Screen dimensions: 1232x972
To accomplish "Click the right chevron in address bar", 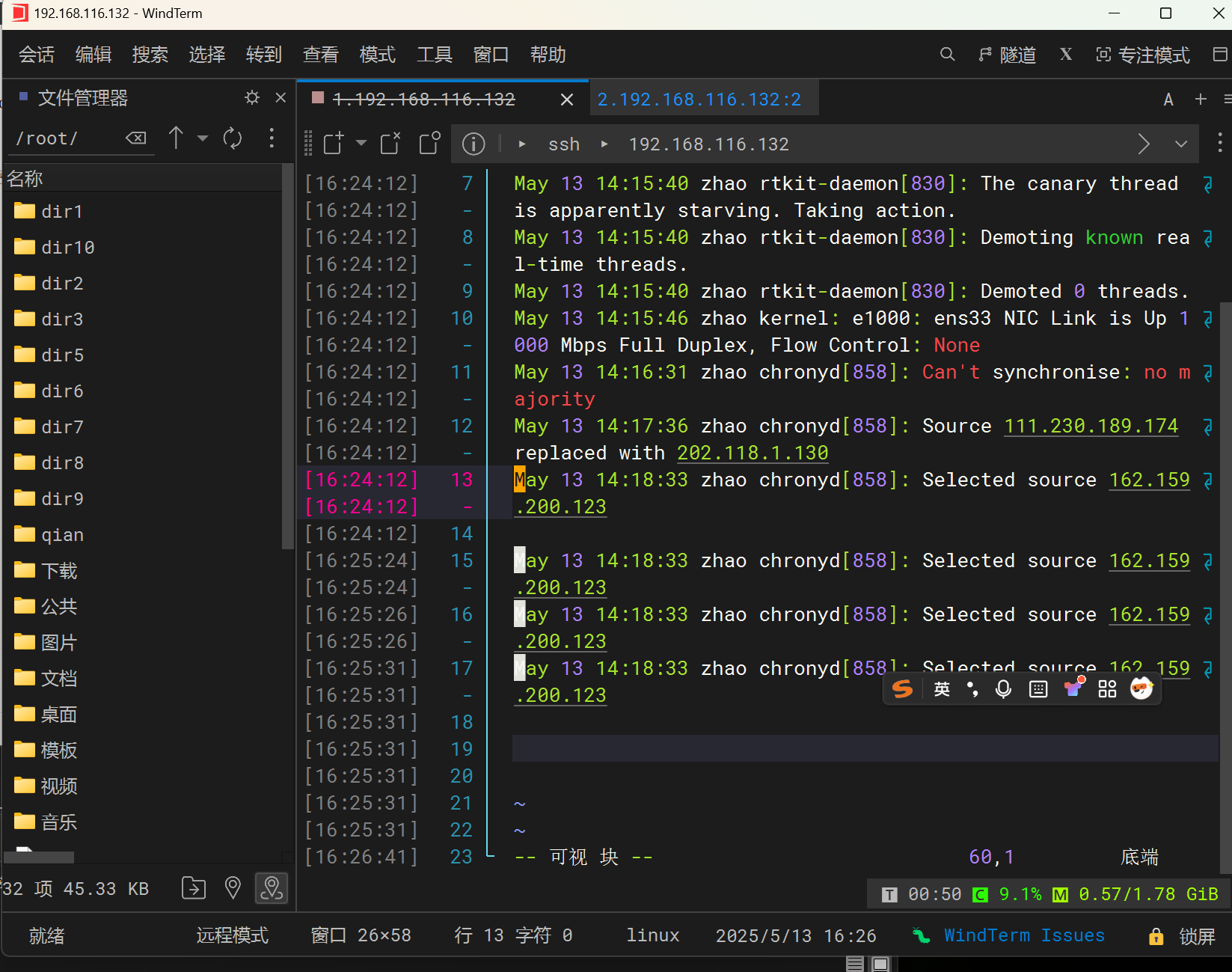I will coord(1143,144).
